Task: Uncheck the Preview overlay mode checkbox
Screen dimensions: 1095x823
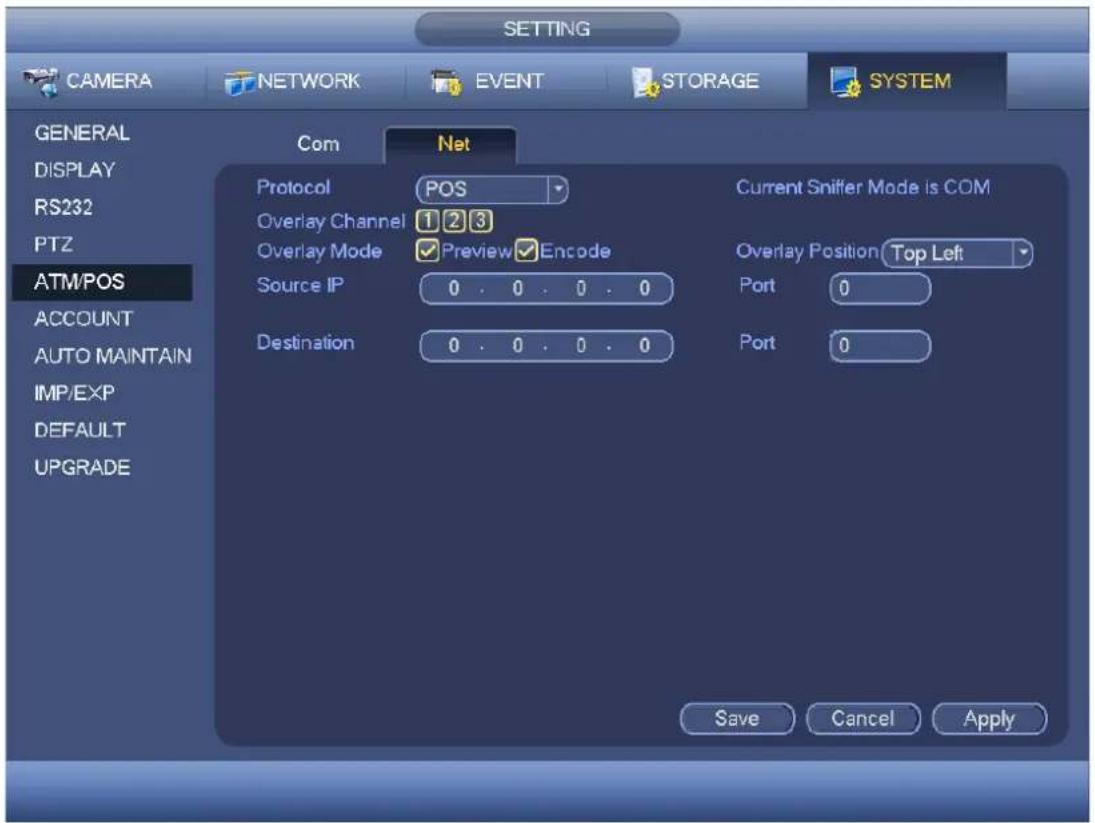Action: (427, 251)
